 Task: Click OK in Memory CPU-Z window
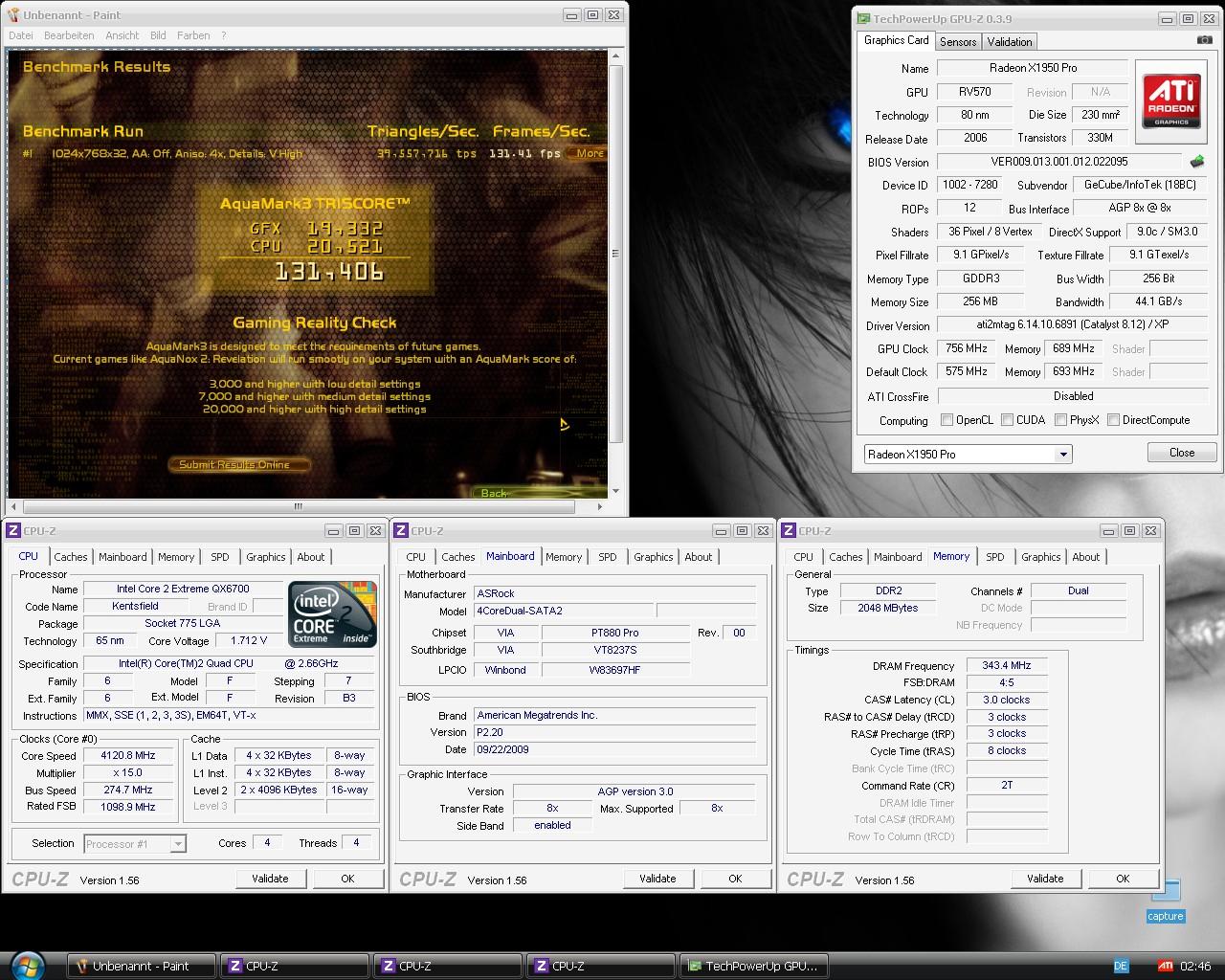(1123, 879)
